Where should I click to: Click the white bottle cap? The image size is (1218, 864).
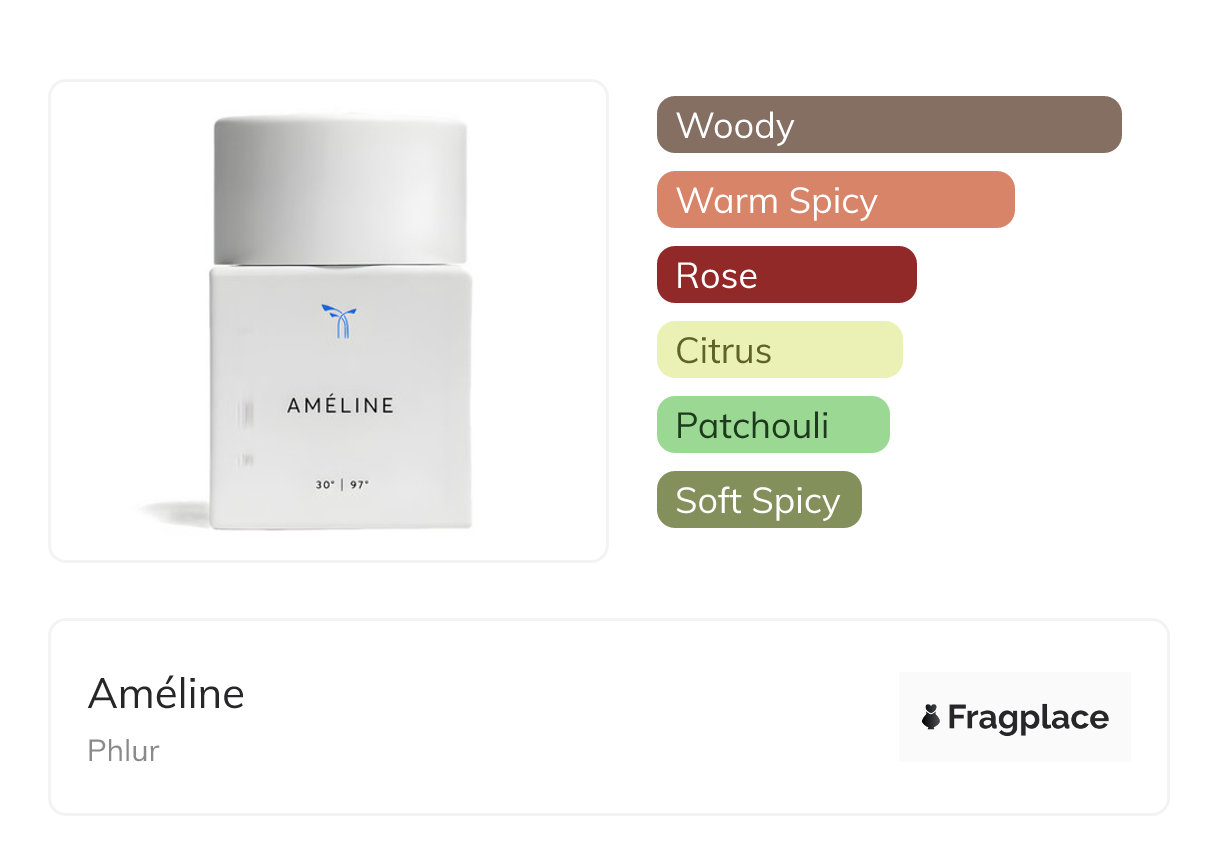(x=340, y=190)
